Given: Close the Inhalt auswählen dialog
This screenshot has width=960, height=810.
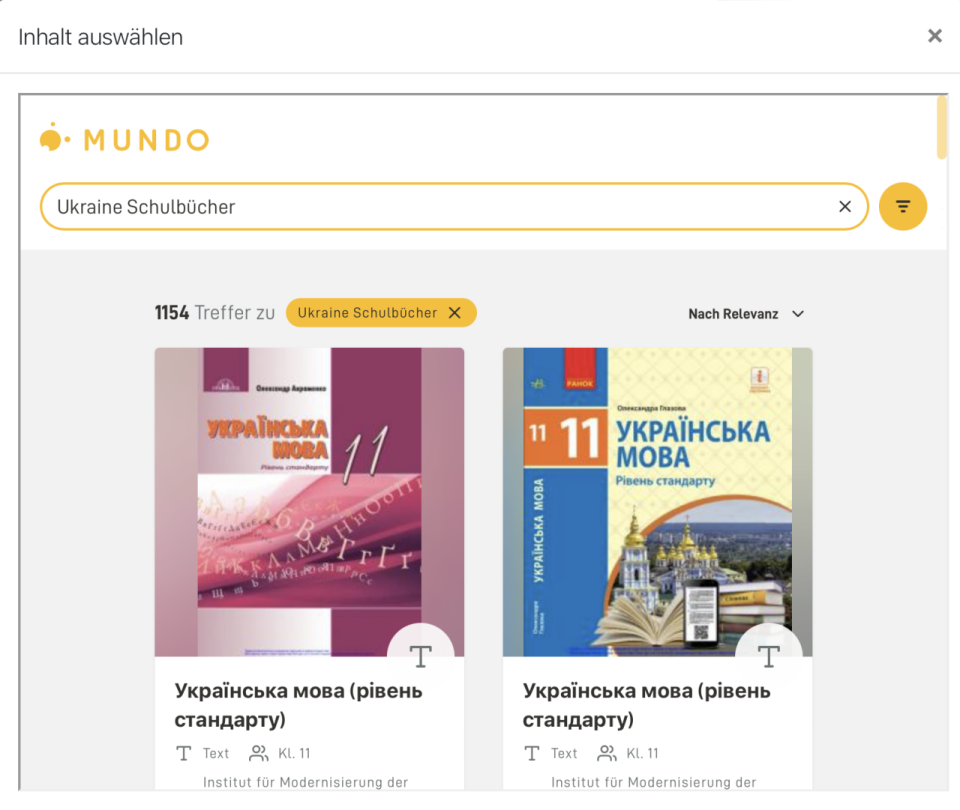Looking at the screenshot, I should click(x=935, y=36).
